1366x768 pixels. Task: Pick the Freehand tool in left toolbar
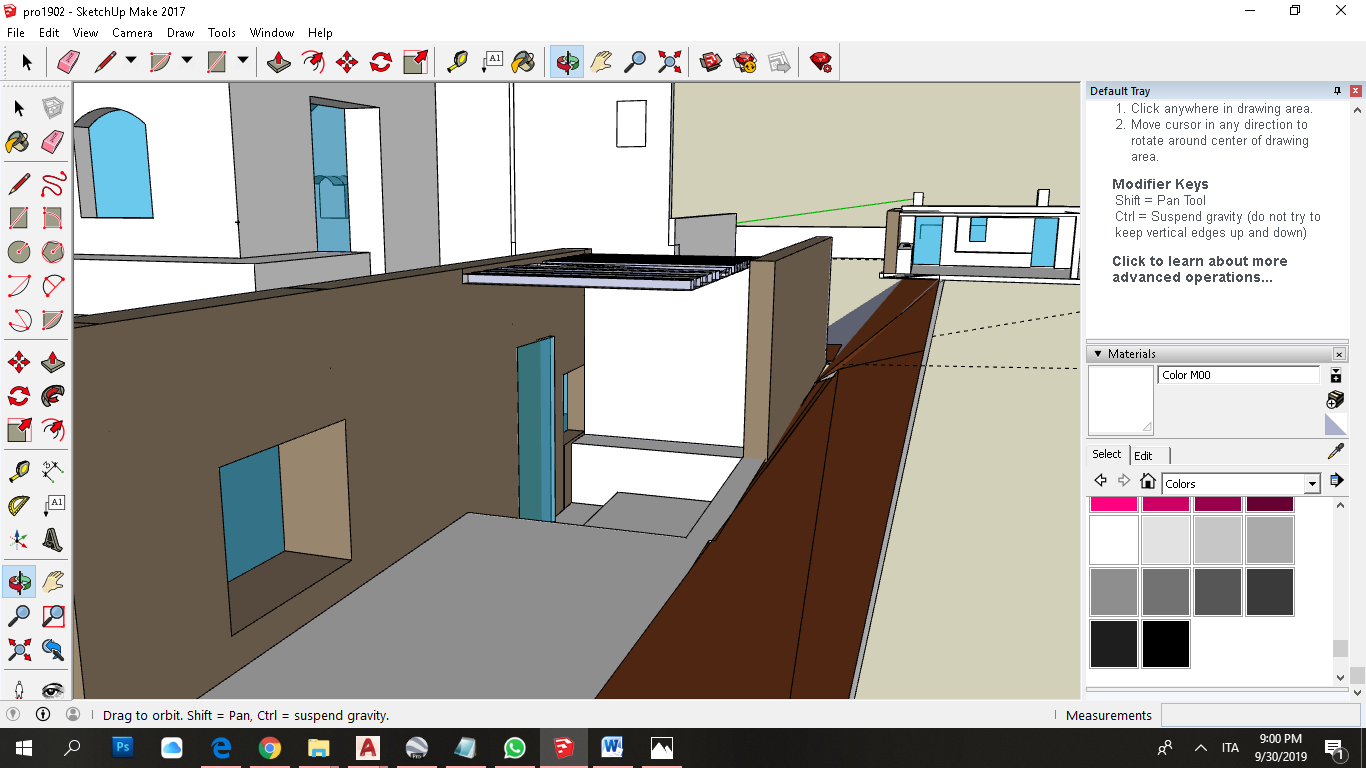[53, 184]
